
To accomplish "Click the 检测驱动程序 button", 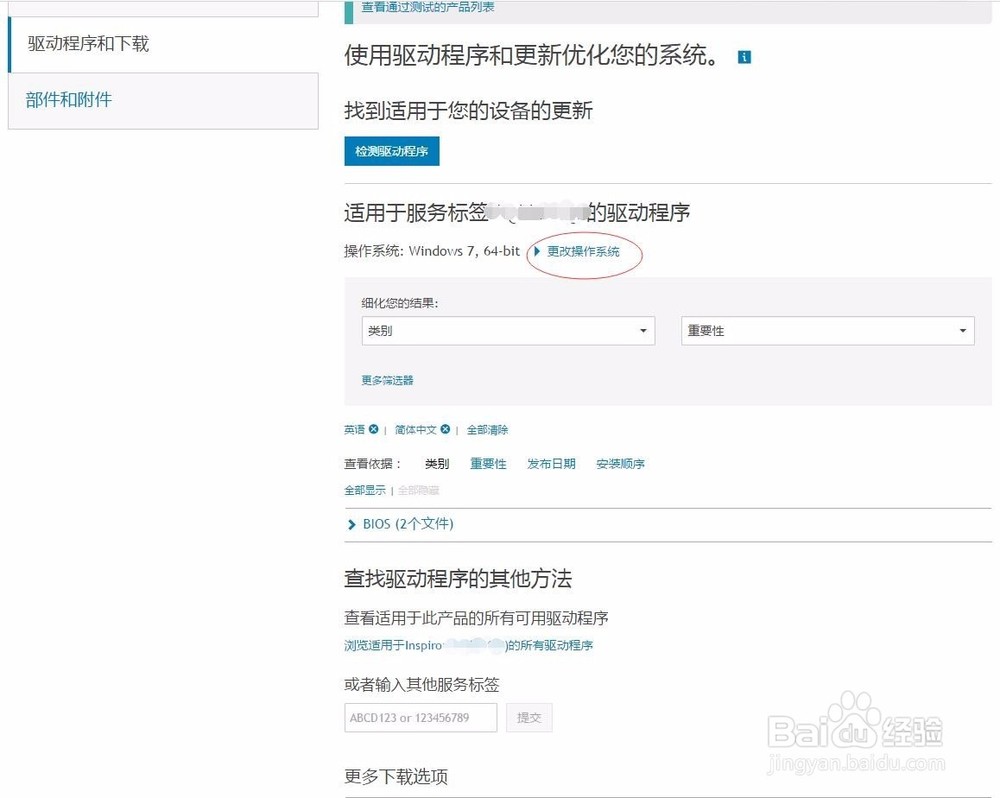I will coord(392,151).
